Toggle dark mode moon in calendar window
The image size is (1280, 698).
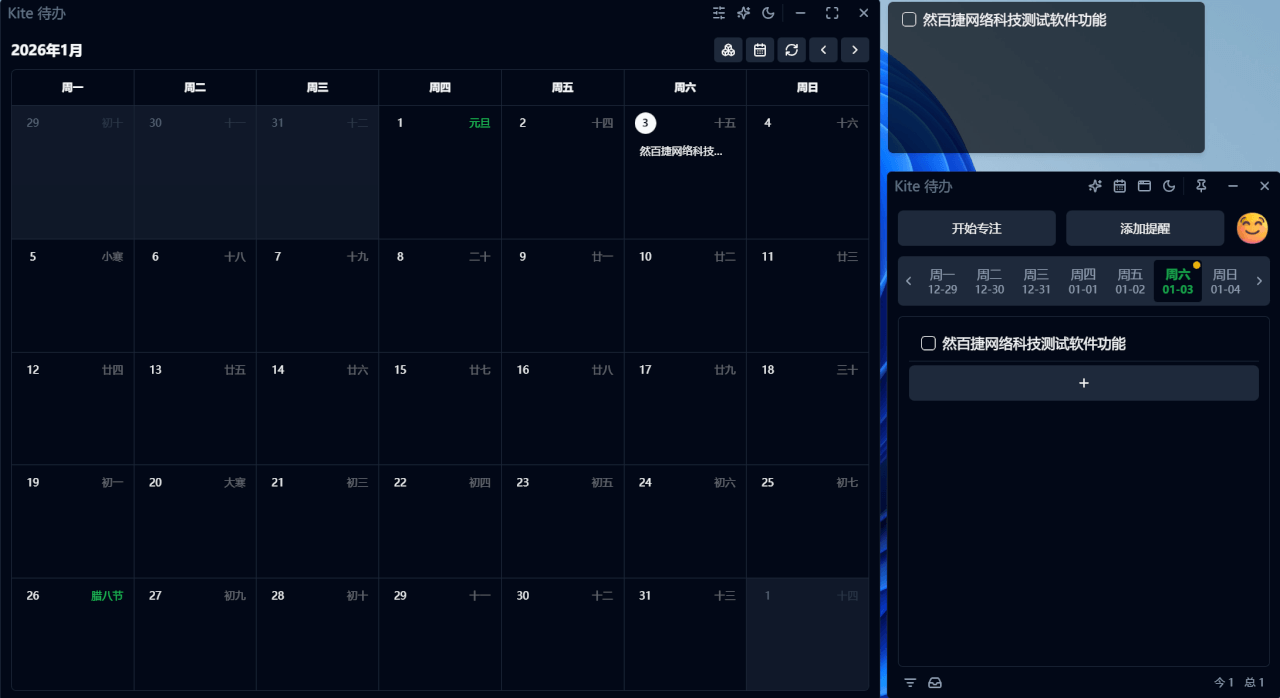(768, 13)
